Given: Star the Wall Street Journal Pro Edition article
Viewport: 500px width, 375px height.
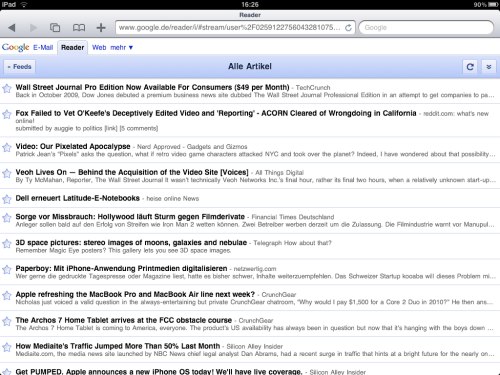Looking at the screenshot, I should (x=7, y=89).
